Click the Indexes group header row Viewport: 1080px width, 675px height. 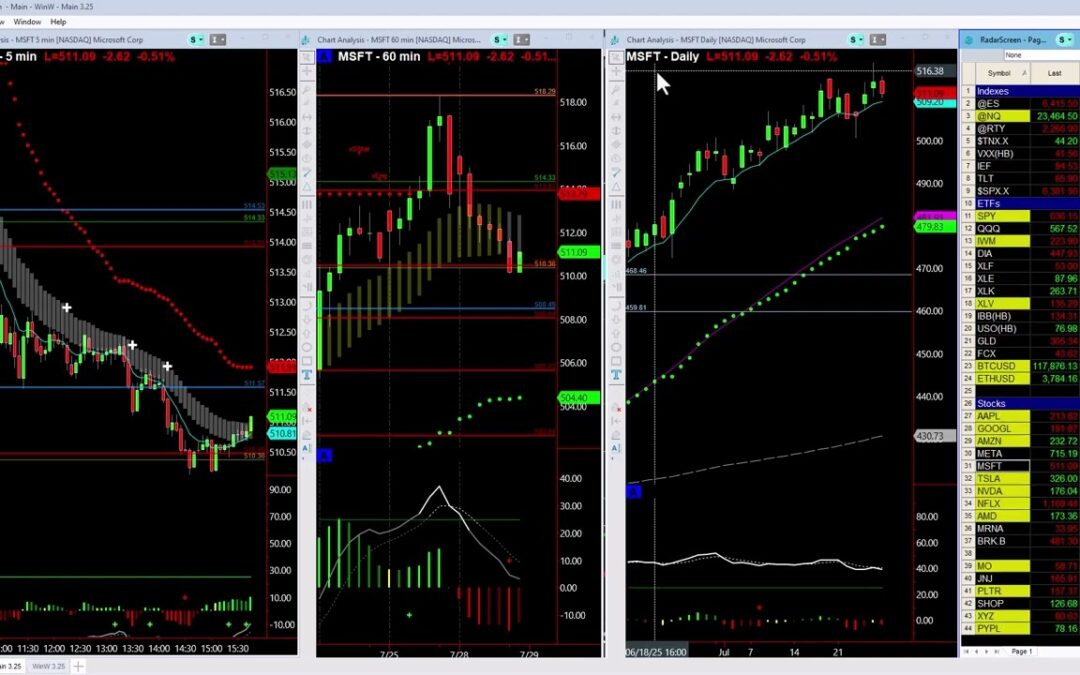tap(1027, 91)
